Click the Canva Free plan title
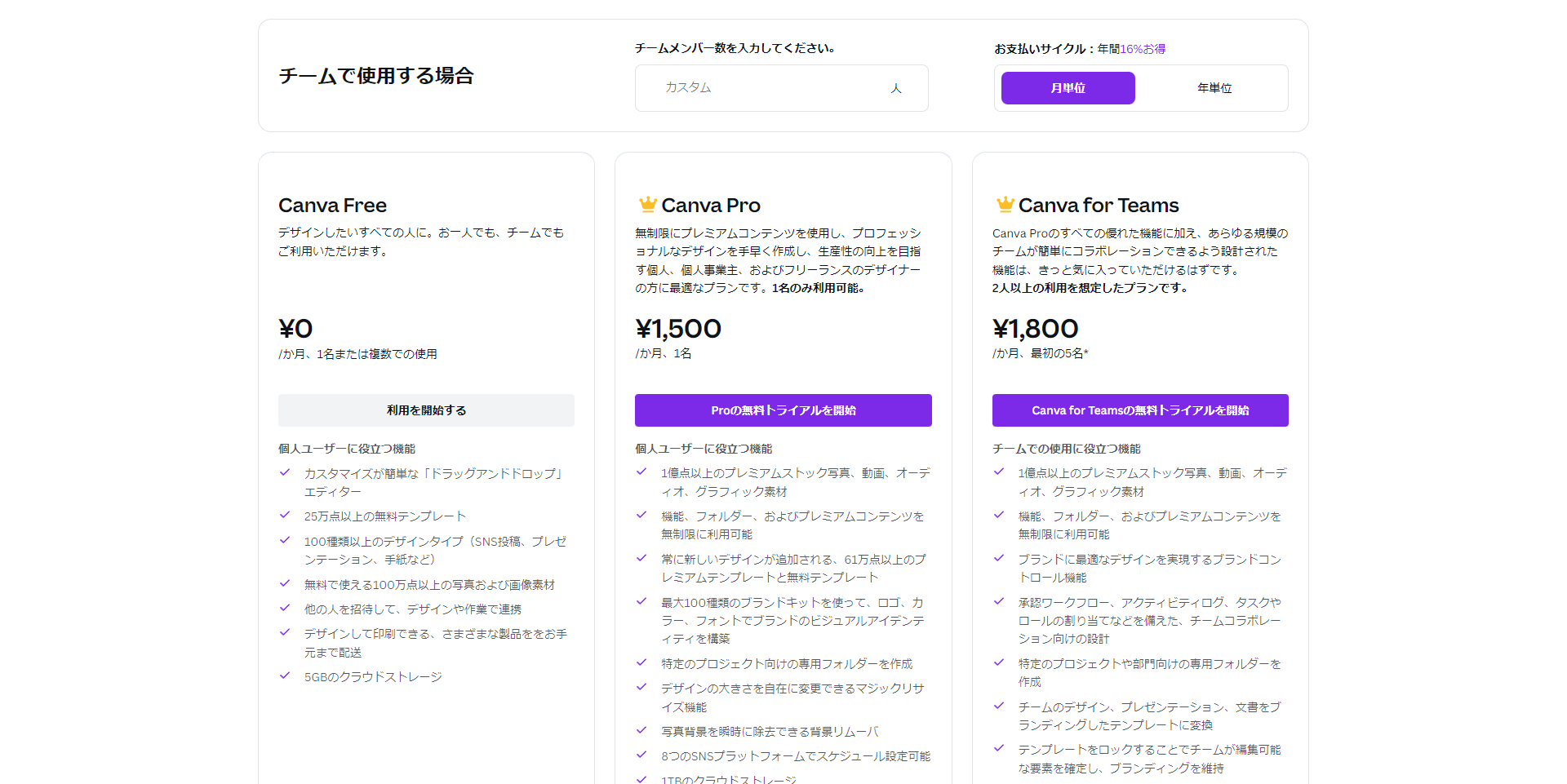Viewport: 1567px width, 784px height. point(332,205)
